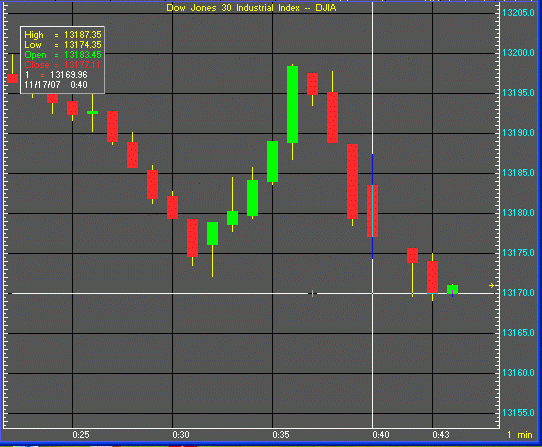Image resolution: width=542 pixels, height=447 pixels.
Task: Click the small tick marker on white horizontal line
Action: [x=312, y=294]
